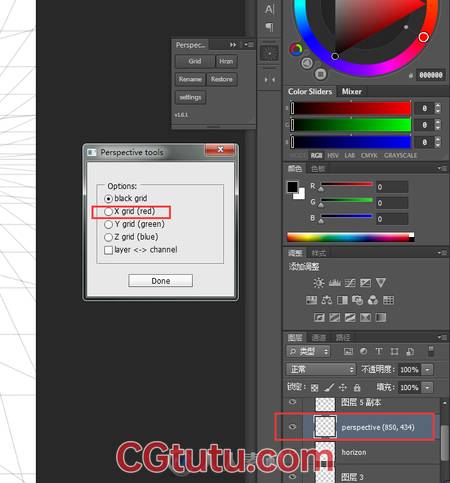The image size is (450, 483).
Task: Enable the layer <-> channel checkbox
Action: pyautogui.click(x=108, y=250)
